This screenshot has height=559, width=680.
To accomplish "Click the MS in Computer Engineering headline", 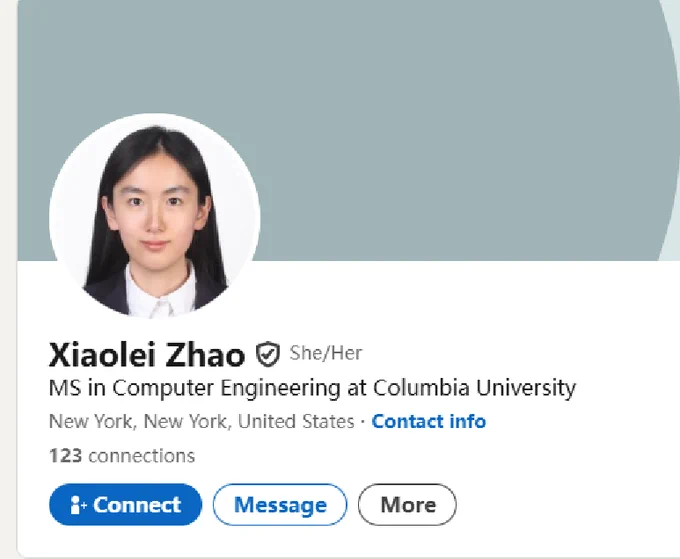I will 312,388.
